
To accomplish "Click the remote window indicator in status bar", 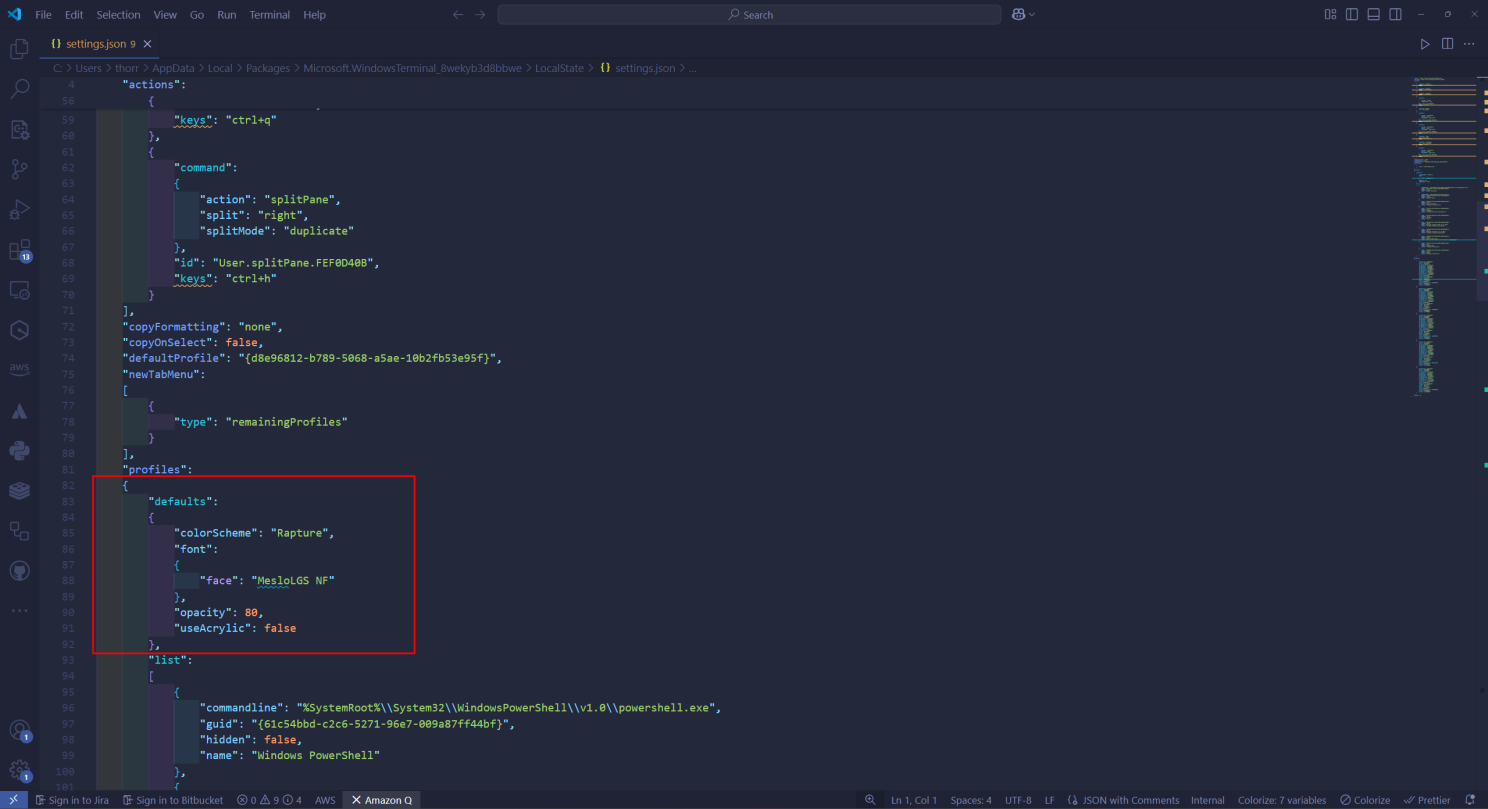I will pos(14,800).
